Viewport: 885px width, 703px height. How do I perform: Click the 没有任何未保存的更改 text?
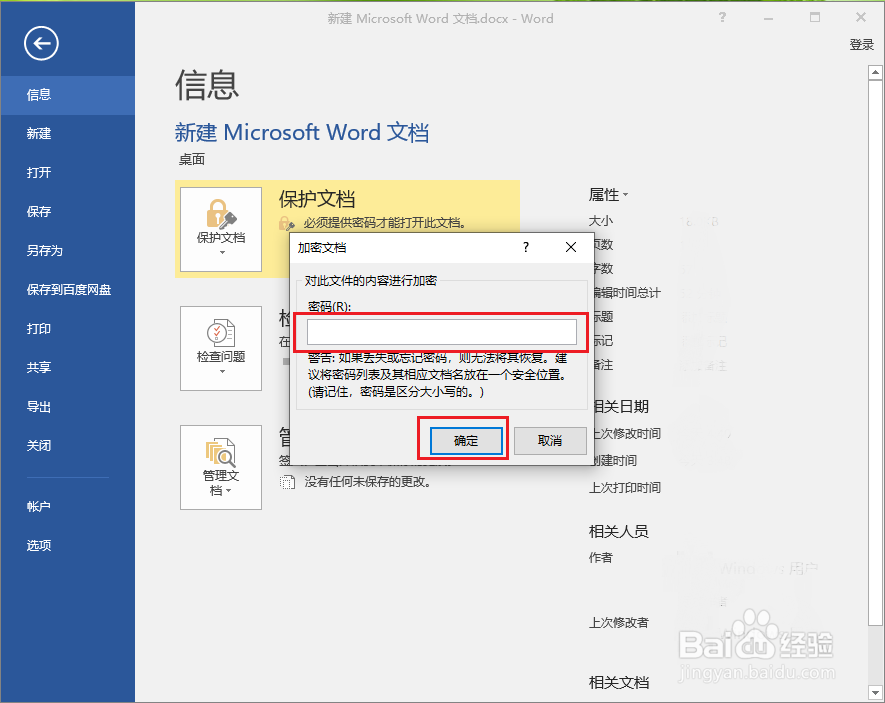[x=367, y=482]
